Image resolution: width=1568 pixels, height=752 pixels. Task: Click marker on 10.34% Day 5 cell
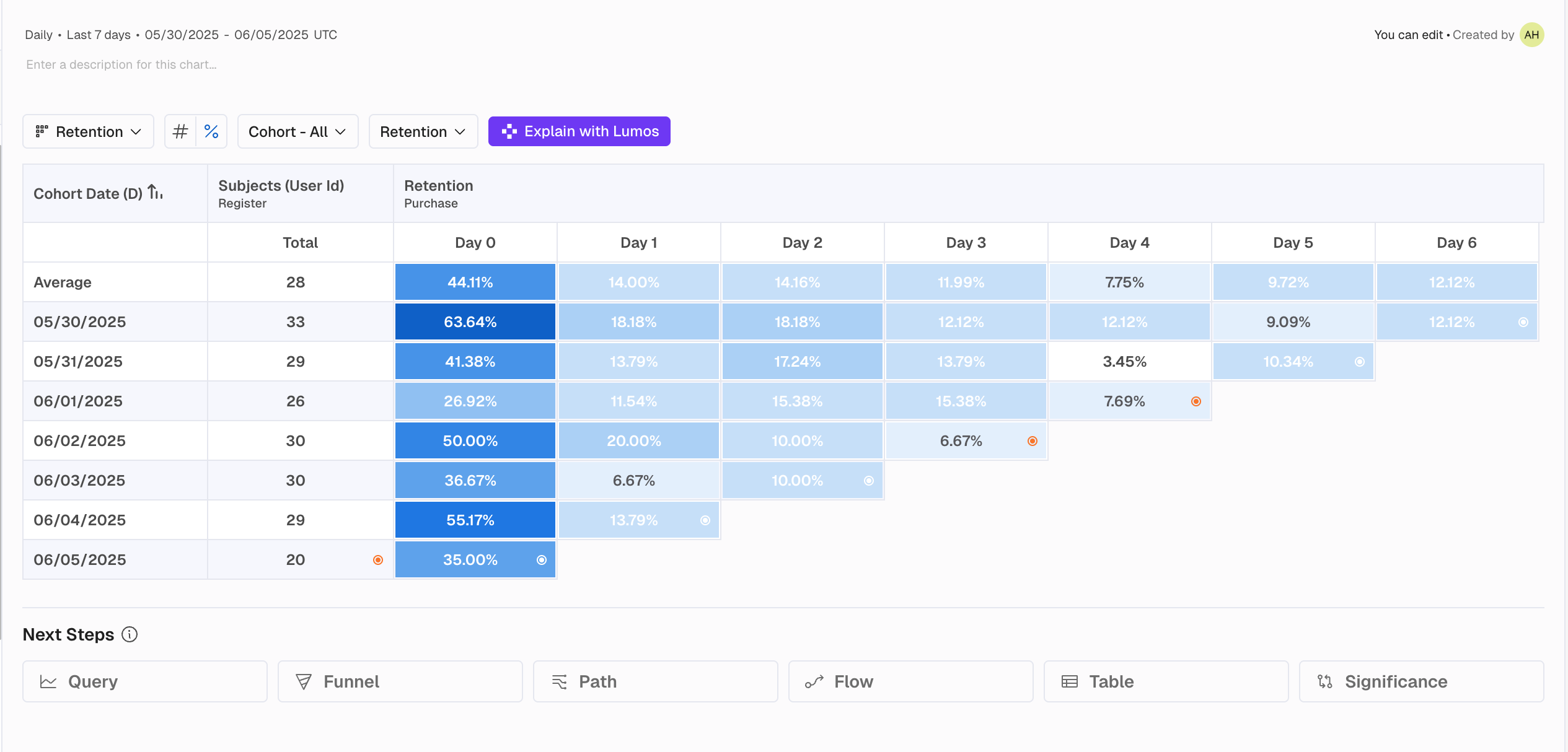pyautogui.click(x=1360, y=362)
